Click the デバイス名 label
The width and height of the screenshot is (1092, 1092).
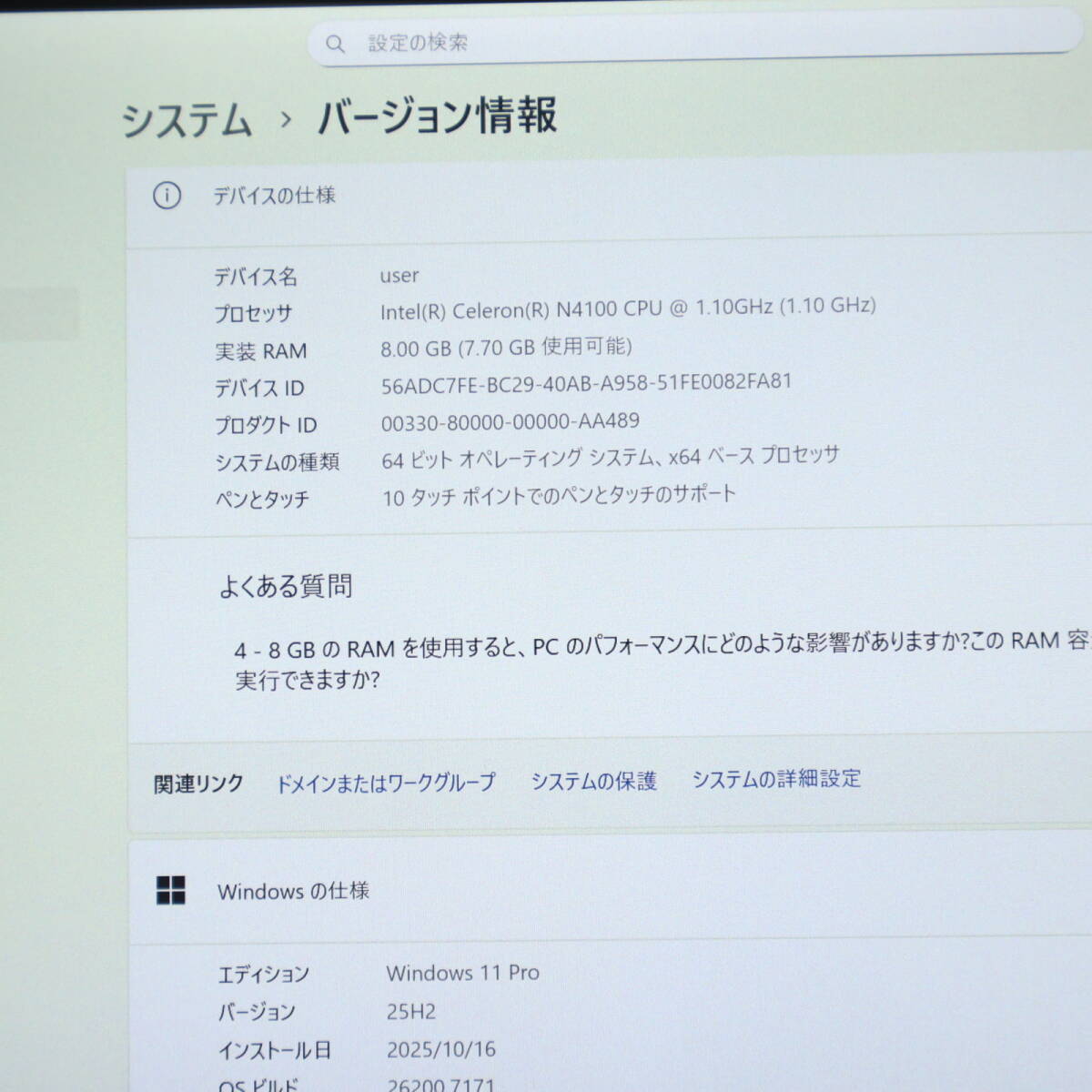click(x=256, y=277)
